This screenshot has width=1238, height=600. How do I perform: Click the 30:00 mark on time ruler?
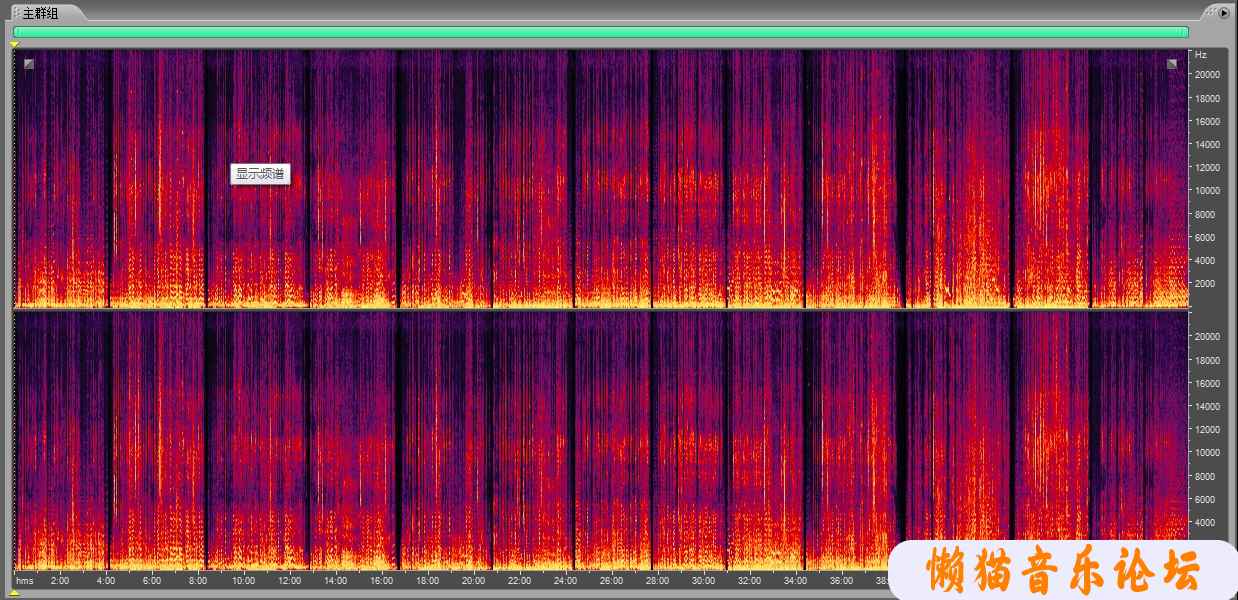pos(703,580)
